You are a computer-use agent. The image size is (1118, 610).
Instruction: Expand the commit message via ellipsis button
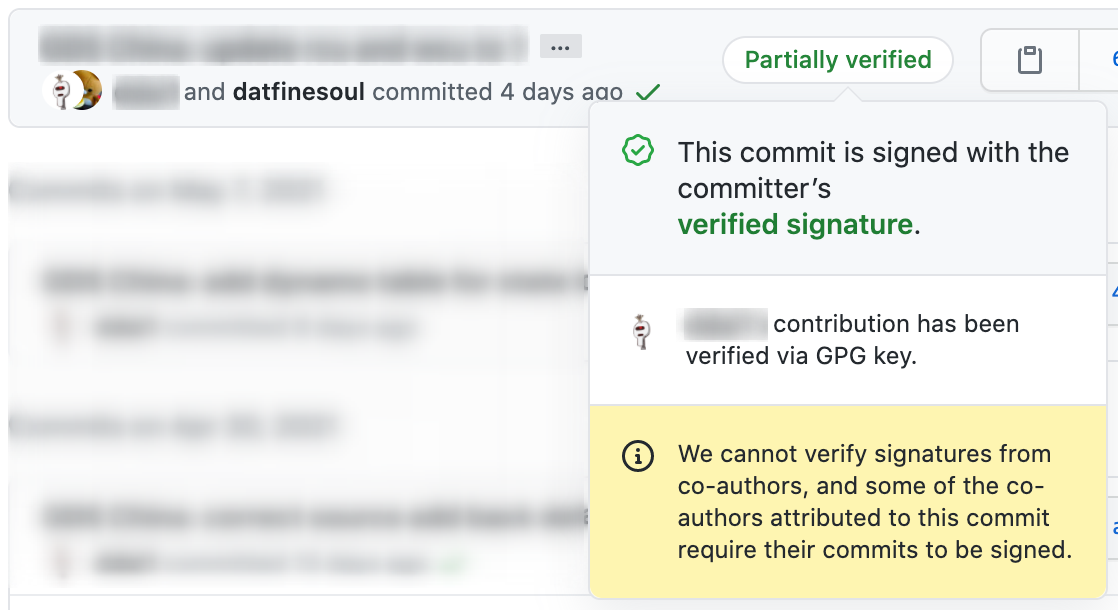click(x=560, y=46)
